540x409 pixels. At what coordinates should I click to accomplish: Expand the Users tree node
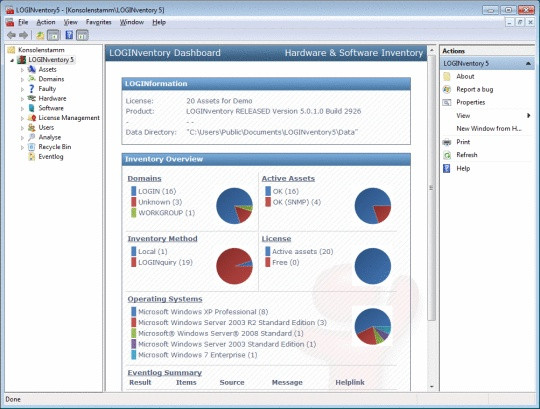coord(22,128)
